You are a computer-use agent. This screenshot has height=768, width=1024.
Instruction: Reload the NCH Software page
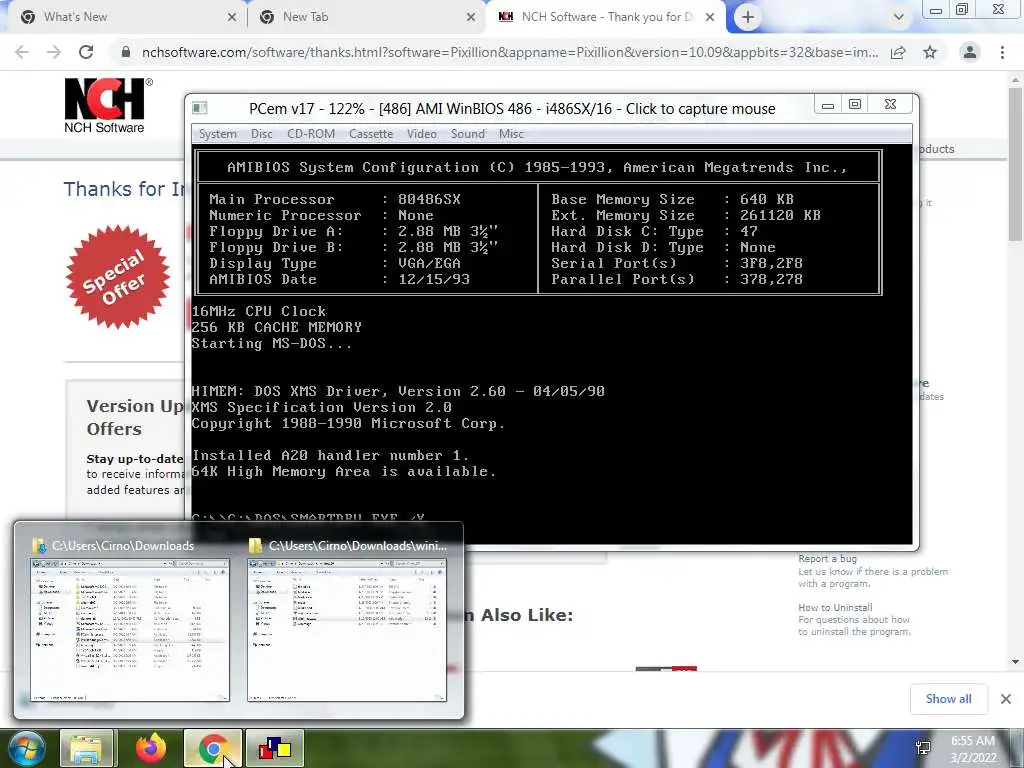86,52
